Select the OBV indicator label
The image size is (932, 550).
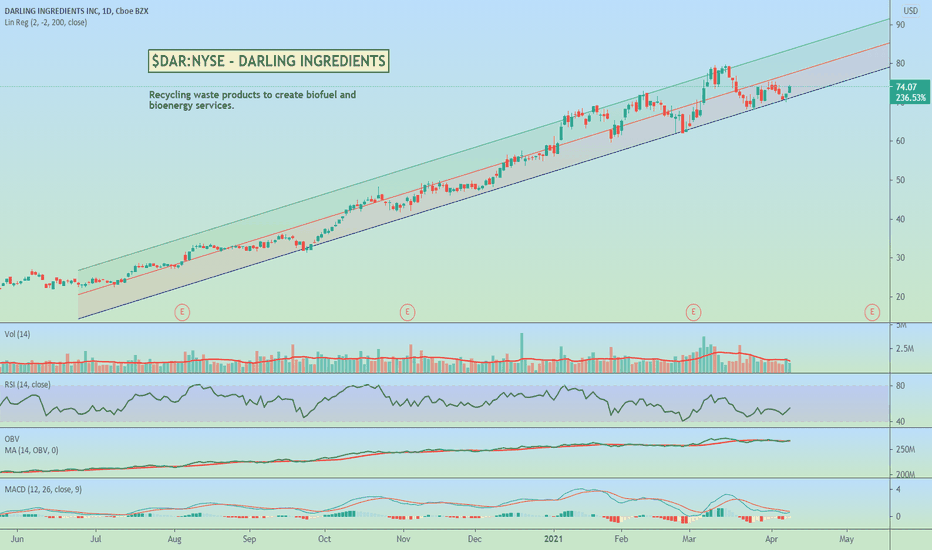coord(12,439)
